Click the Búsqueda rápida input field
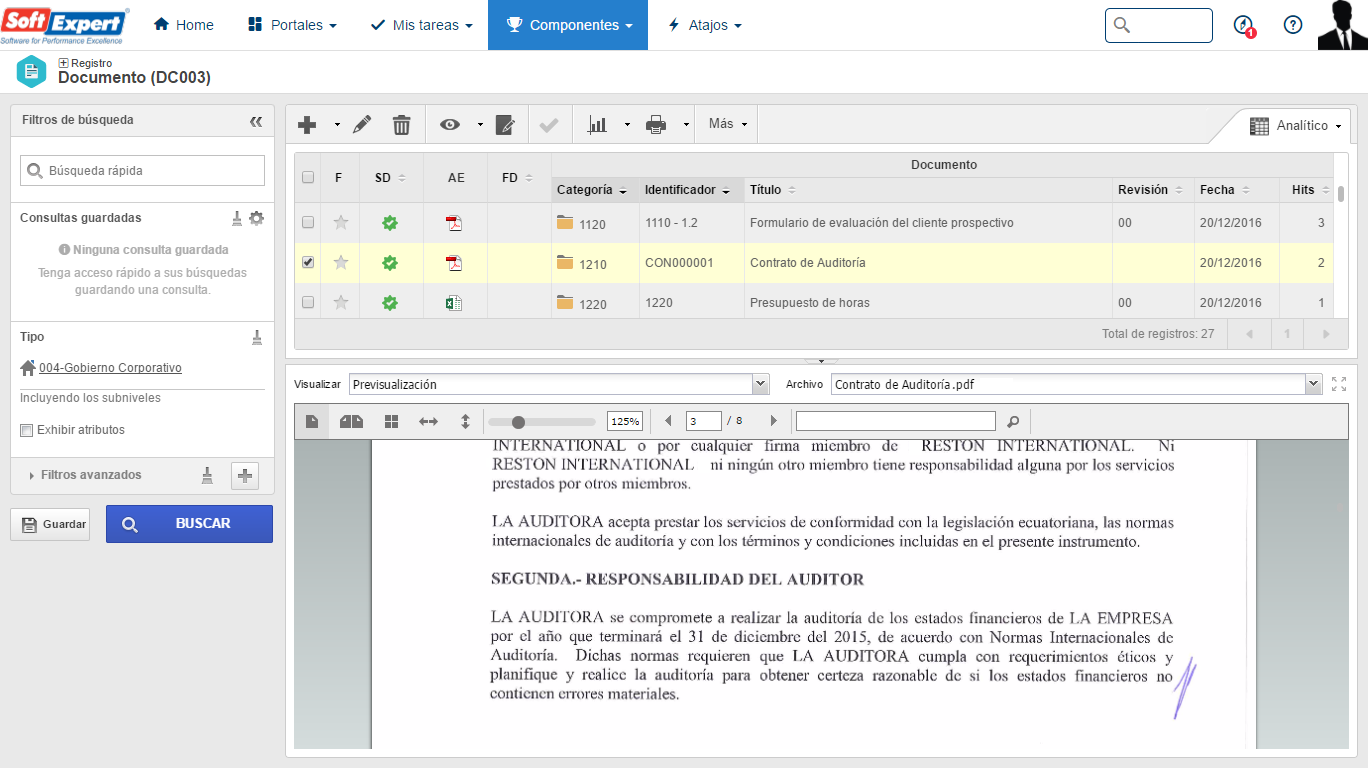The image size is (1368, 768). [x=142, y=170]
